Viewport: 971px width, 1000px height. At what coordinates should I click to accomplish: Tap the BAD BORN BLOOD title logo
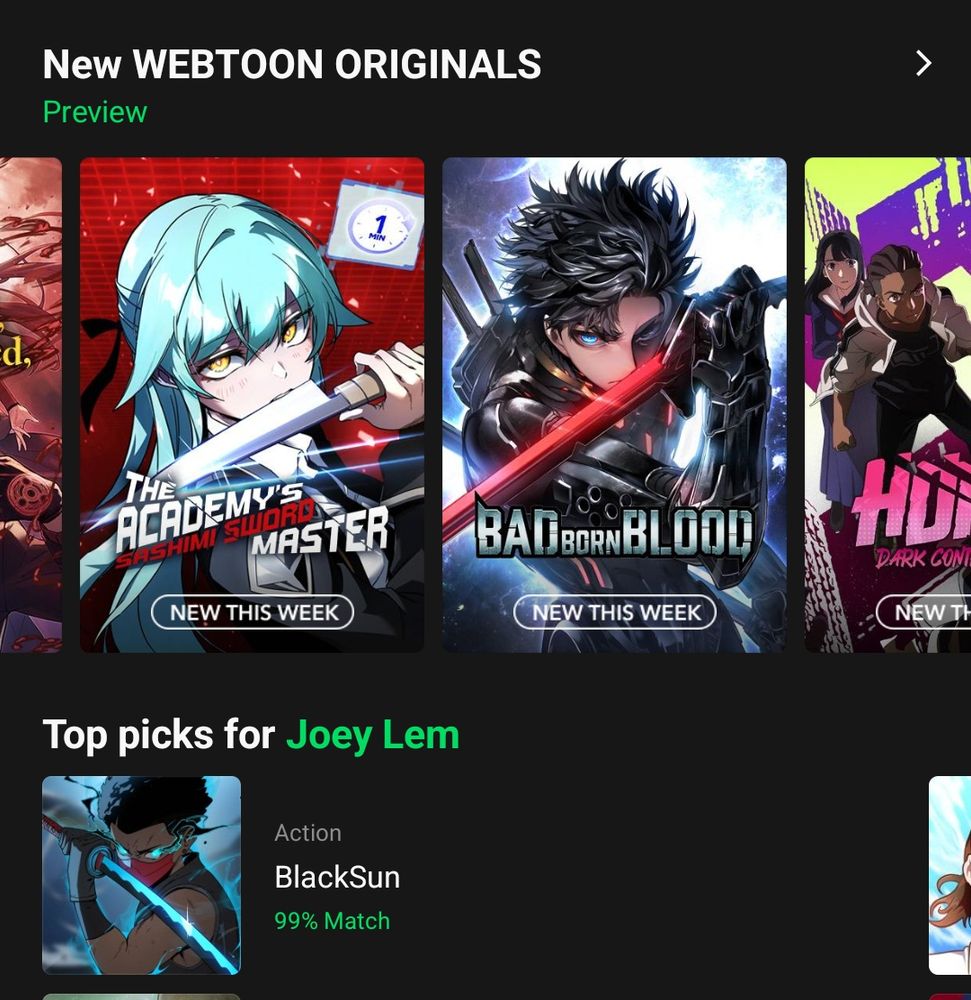[615, 531]
